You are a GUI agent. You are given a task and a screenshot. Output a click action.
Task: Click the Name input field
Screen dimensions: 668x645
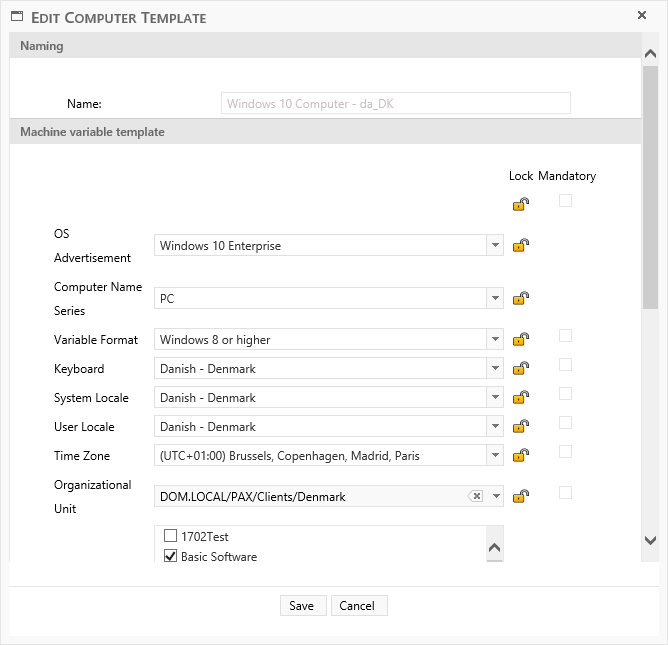[395, 103]
